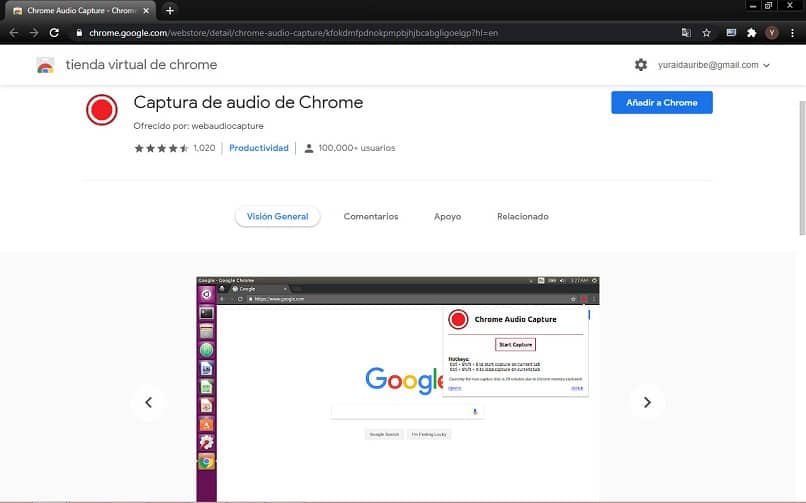Reload the page with the refresh icon
This screenshot has width=806, height=503.
point(54,33)
